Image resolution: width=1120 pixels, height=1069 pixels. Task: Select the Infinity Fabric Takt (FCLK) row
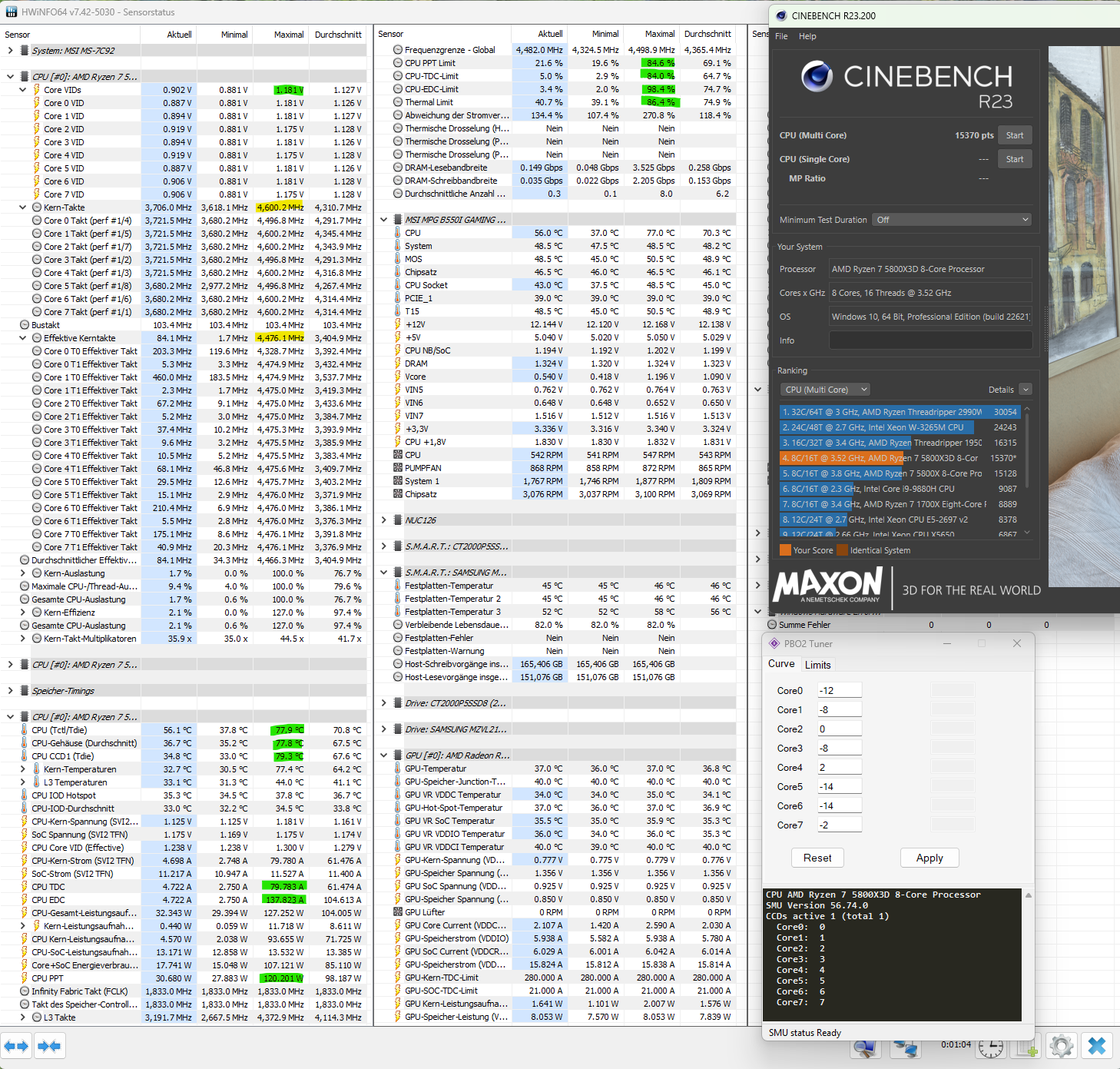pos(184,991)
